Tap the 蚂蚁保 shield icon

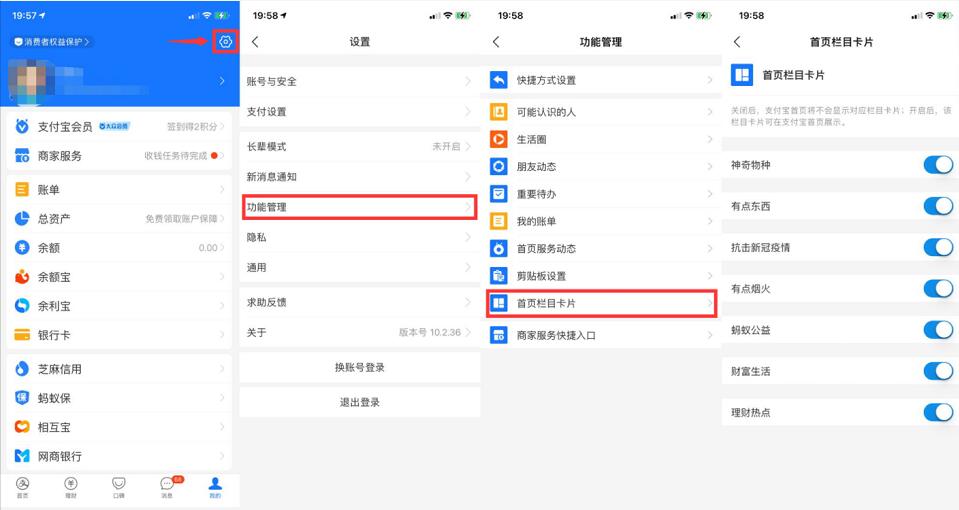22,398
